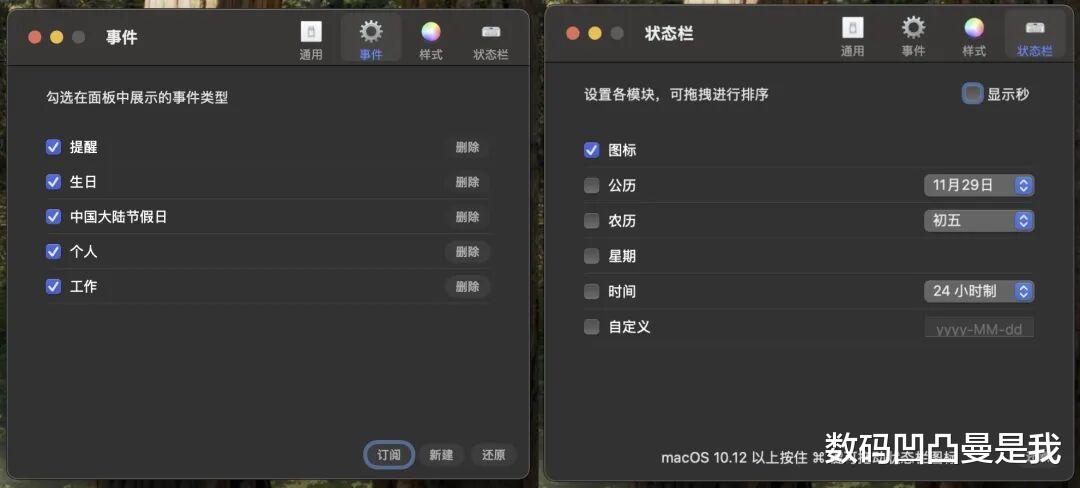Open the 事件 gear icon in the right window
This screenshot has height=488, width=1080.
point(913,38)
